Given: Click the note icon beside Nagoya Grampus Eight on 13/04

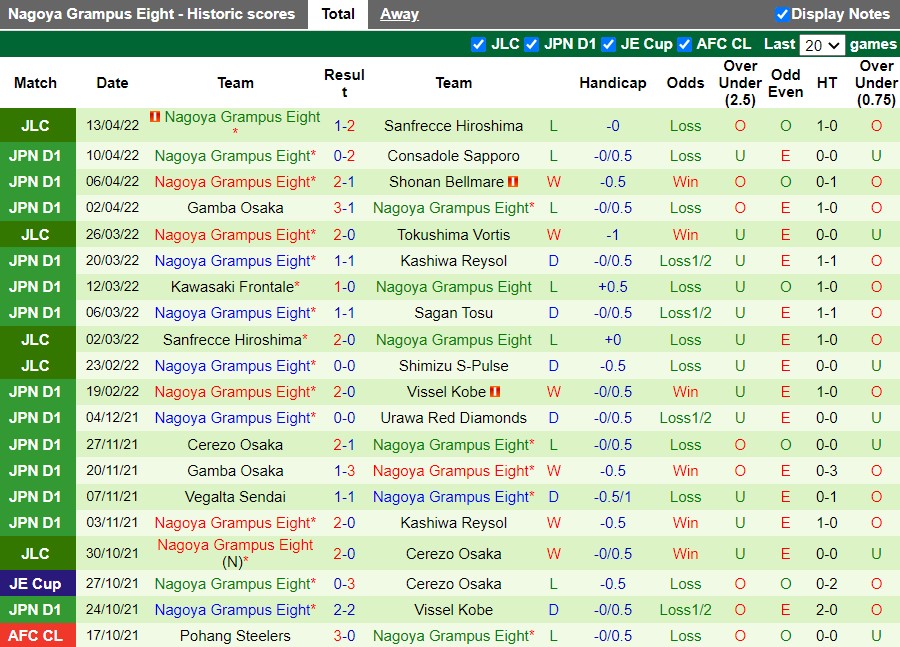Looking at the screenshot, I should pos(155,117).
